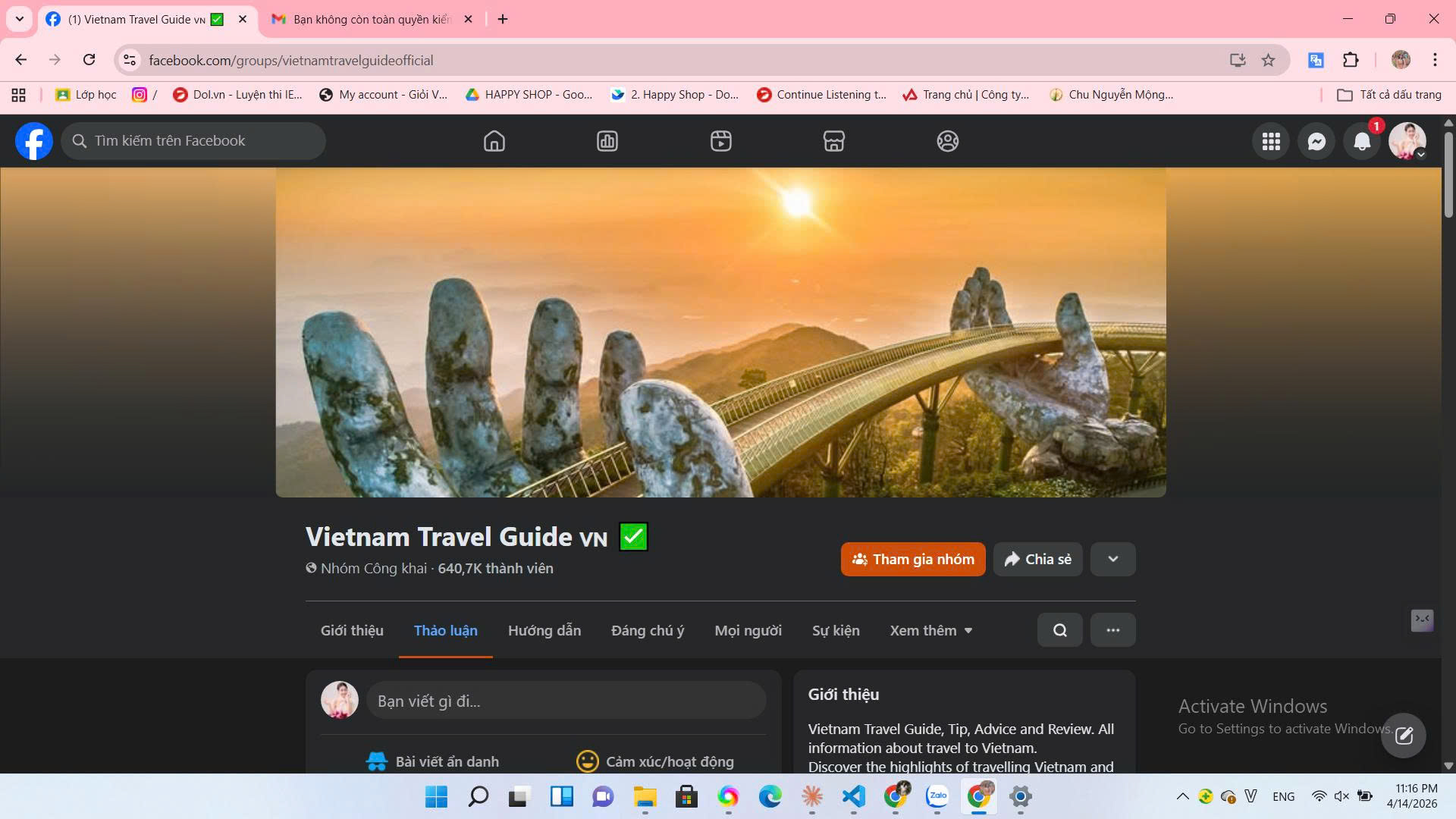Open the Marketplace store icon
The height and width of the screenshot is (819, 1456).
coord(834,141)
